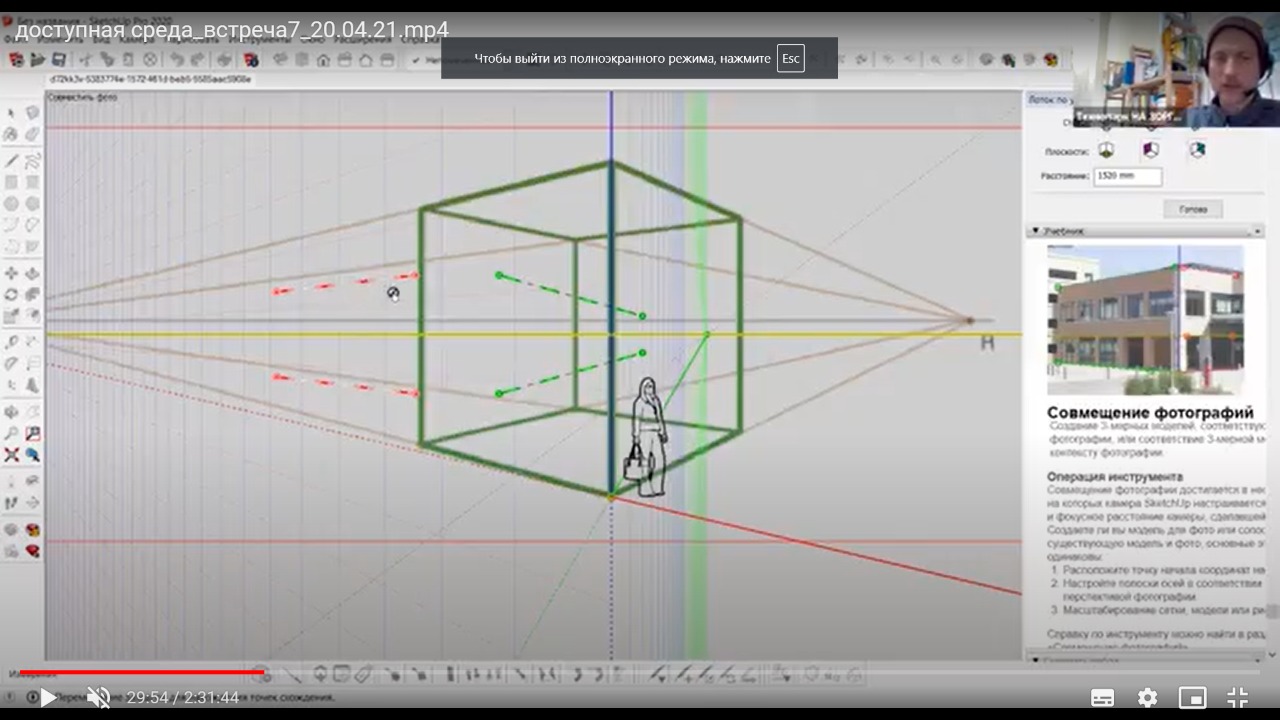Select the purple plane cube icon
The image size is (1280, 720).
click(x=1151, y=150)
